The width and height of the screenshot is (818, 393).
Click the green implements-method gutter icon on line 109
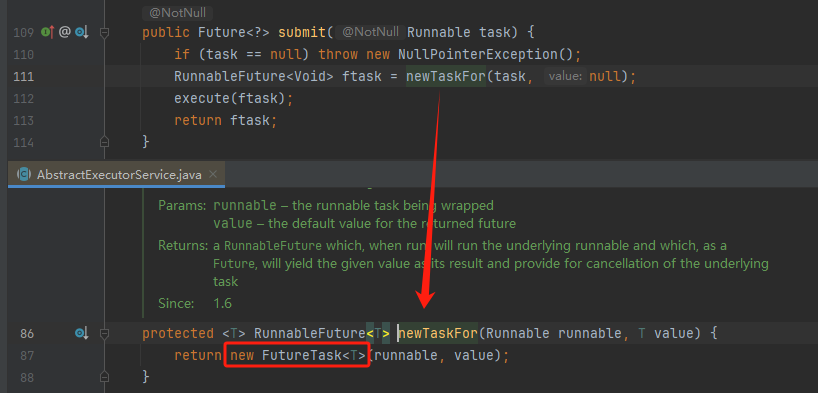click(47, 32)
